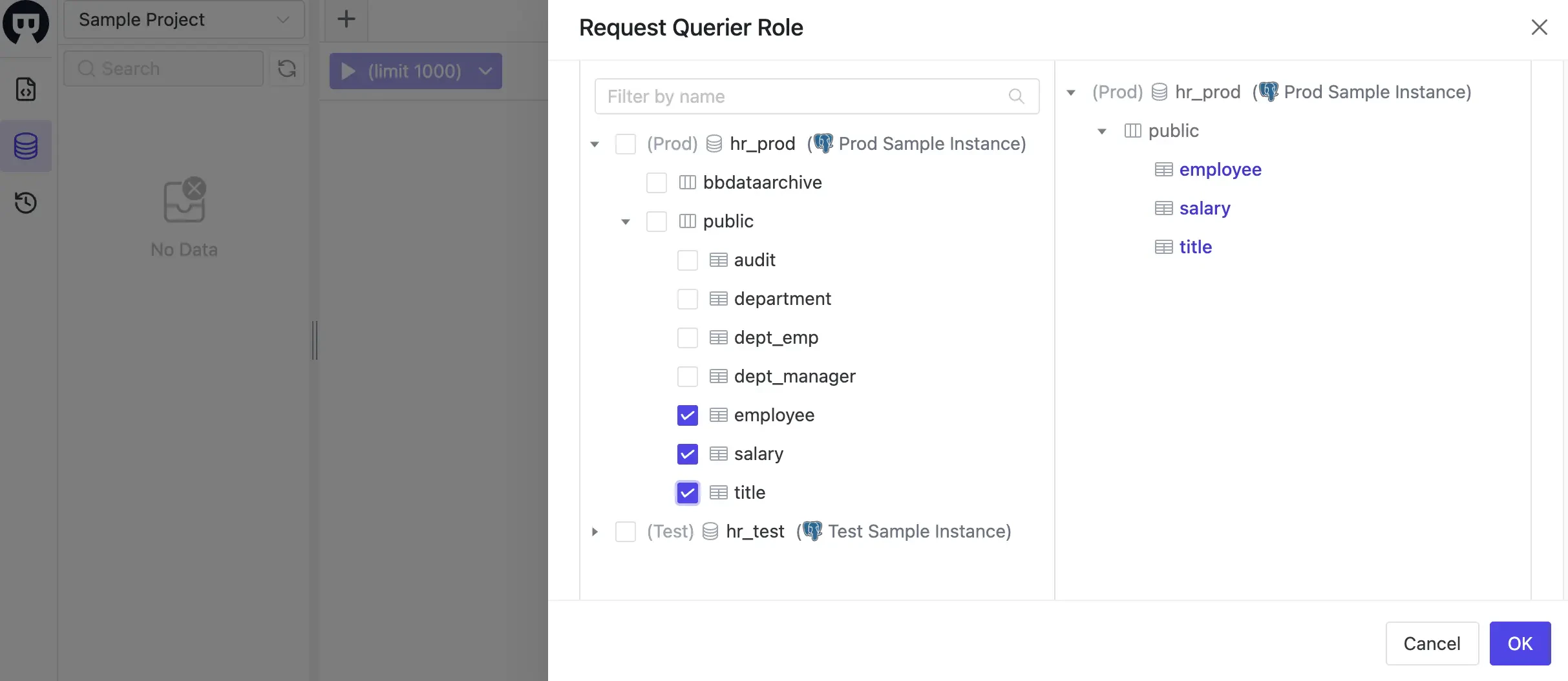1568x681 pixels.
Task: Click the search icon in filter field
Action: (1016, 96)
